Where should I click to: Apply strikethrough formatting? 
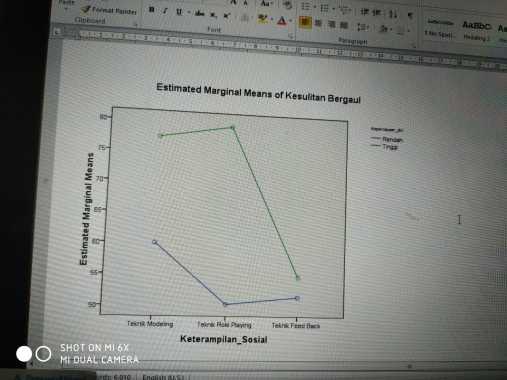click(x=200, y=14)
